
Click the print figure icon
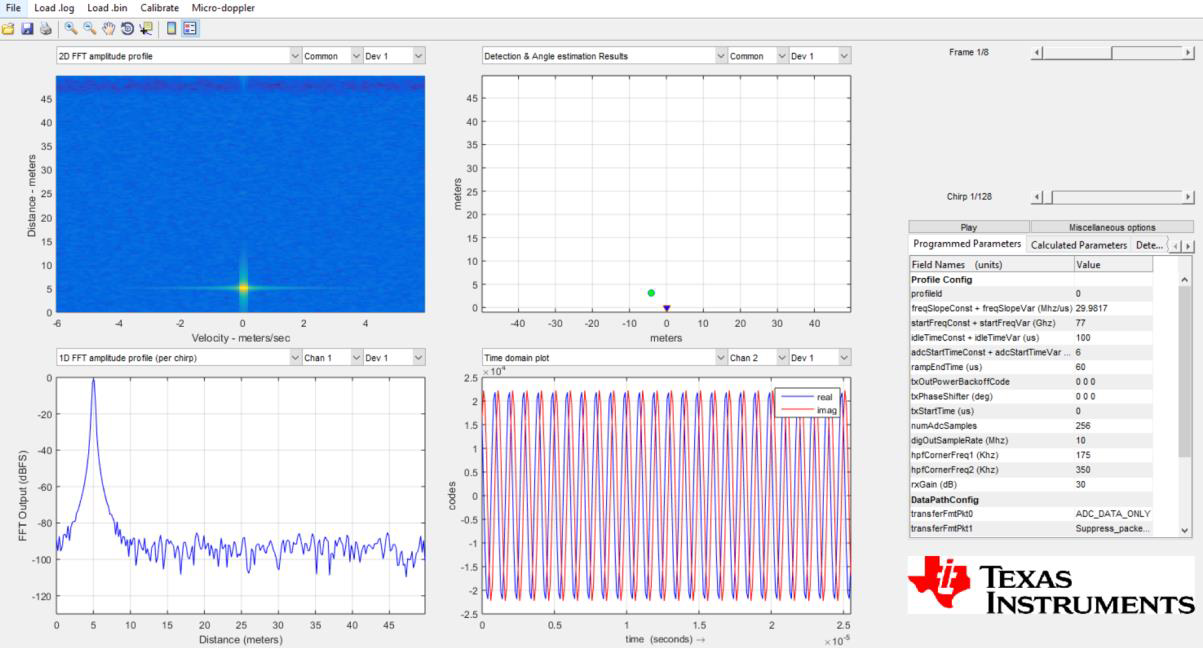pos(45,29)
